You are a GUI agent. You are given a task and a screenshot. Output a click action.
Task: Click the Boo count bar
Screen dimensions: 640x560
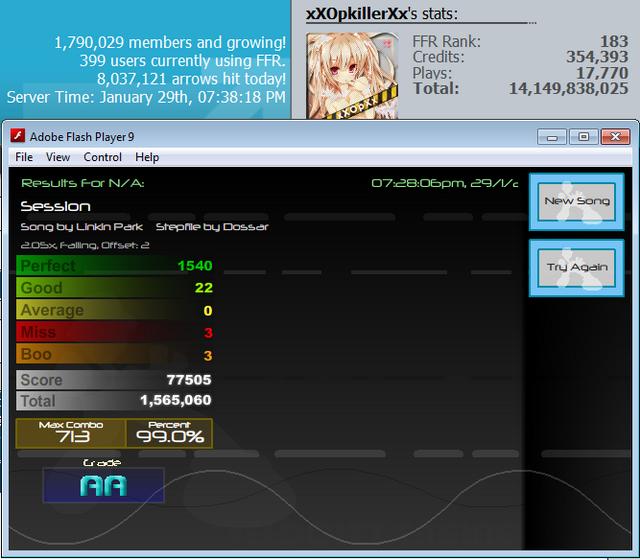point(115,354)
